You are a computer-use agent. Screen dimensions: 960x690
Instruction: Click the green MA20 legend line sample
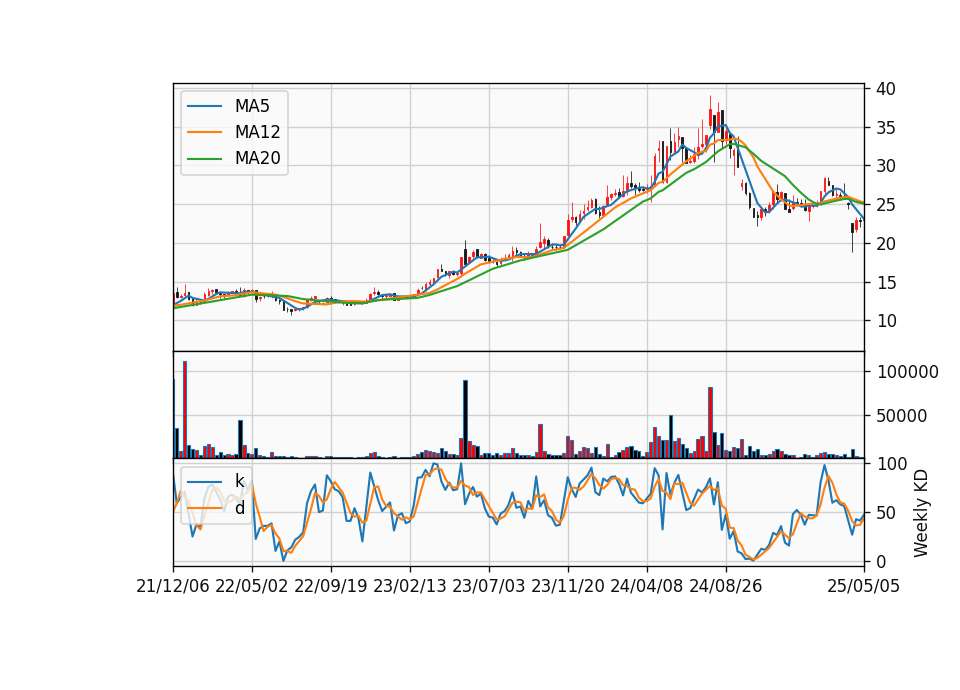click(204, 158)
